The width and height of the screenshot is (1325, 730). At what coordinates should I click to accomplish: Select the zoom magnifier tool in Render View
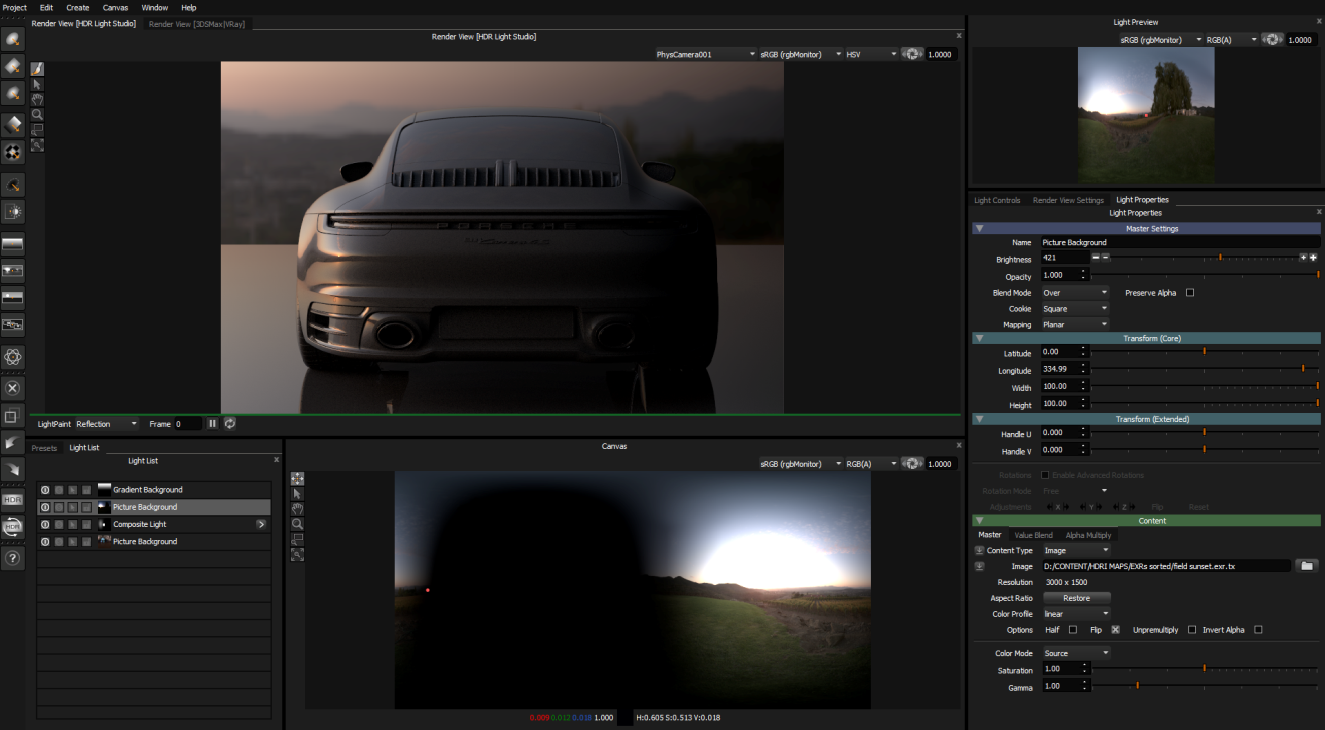pos(37,115)
